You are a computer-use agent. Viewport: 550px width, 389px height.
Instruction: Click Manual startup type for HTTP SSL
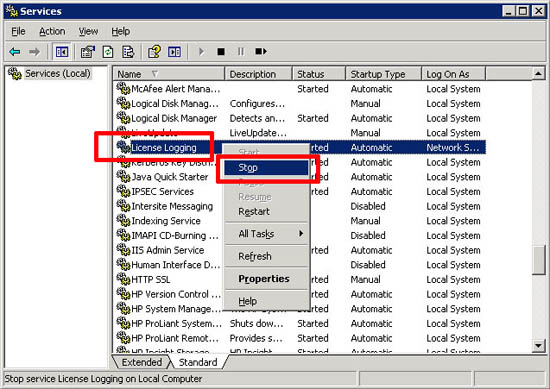click(365, 280)
